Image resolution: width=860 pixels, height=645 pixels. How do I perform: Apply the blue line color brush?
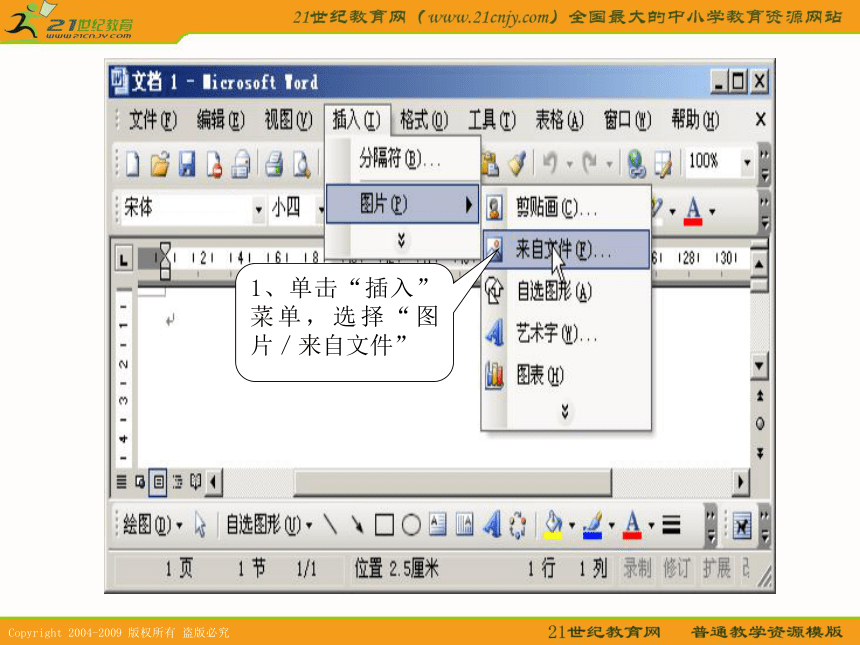point(593,525)
